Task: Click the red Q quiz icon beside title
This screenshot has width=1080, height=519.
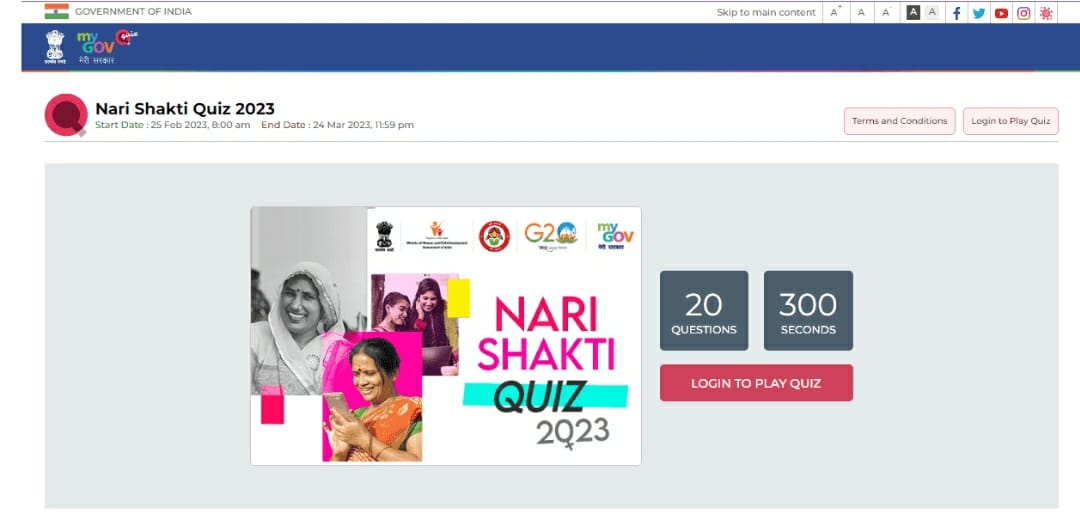Action: tap(66, 115)
